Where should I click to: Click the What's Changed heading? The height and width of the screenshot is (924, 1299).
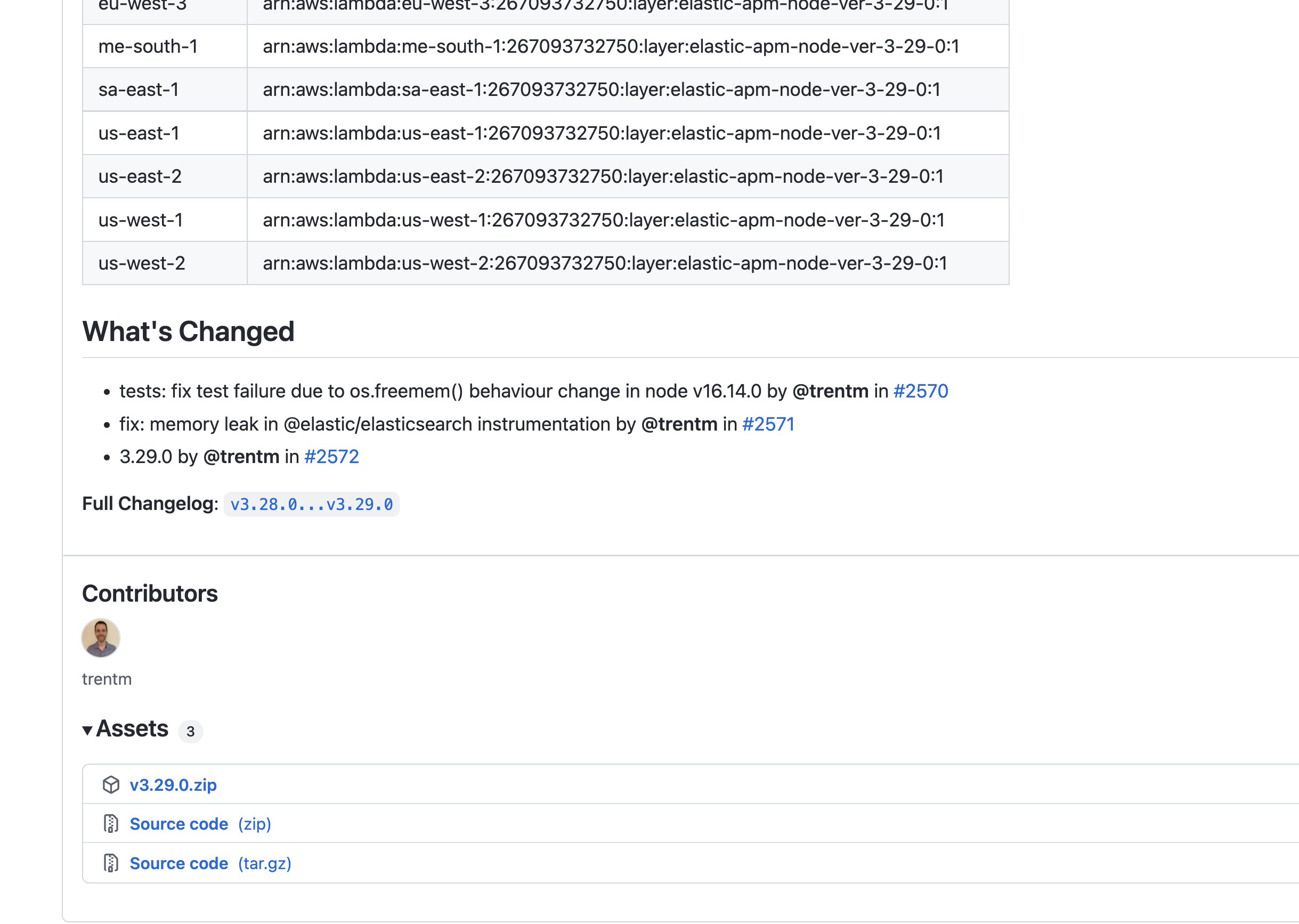coord(188,331)
